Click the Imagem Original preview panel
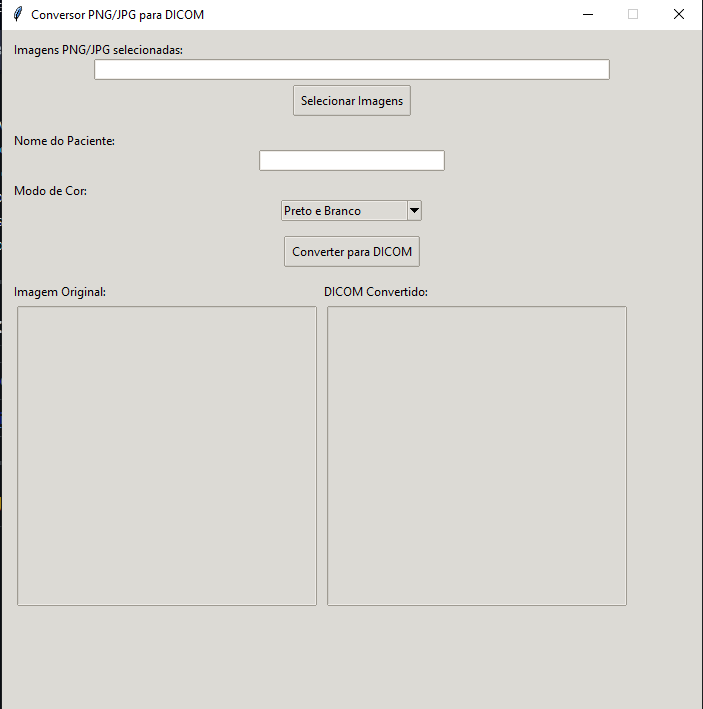Viewport: 703px width, 709px height. (x=167, y=456)
